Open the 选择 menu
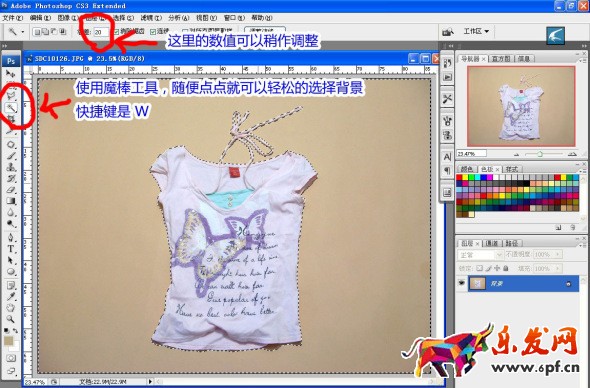The image size is (590, 388). click(x=123, y=18)
